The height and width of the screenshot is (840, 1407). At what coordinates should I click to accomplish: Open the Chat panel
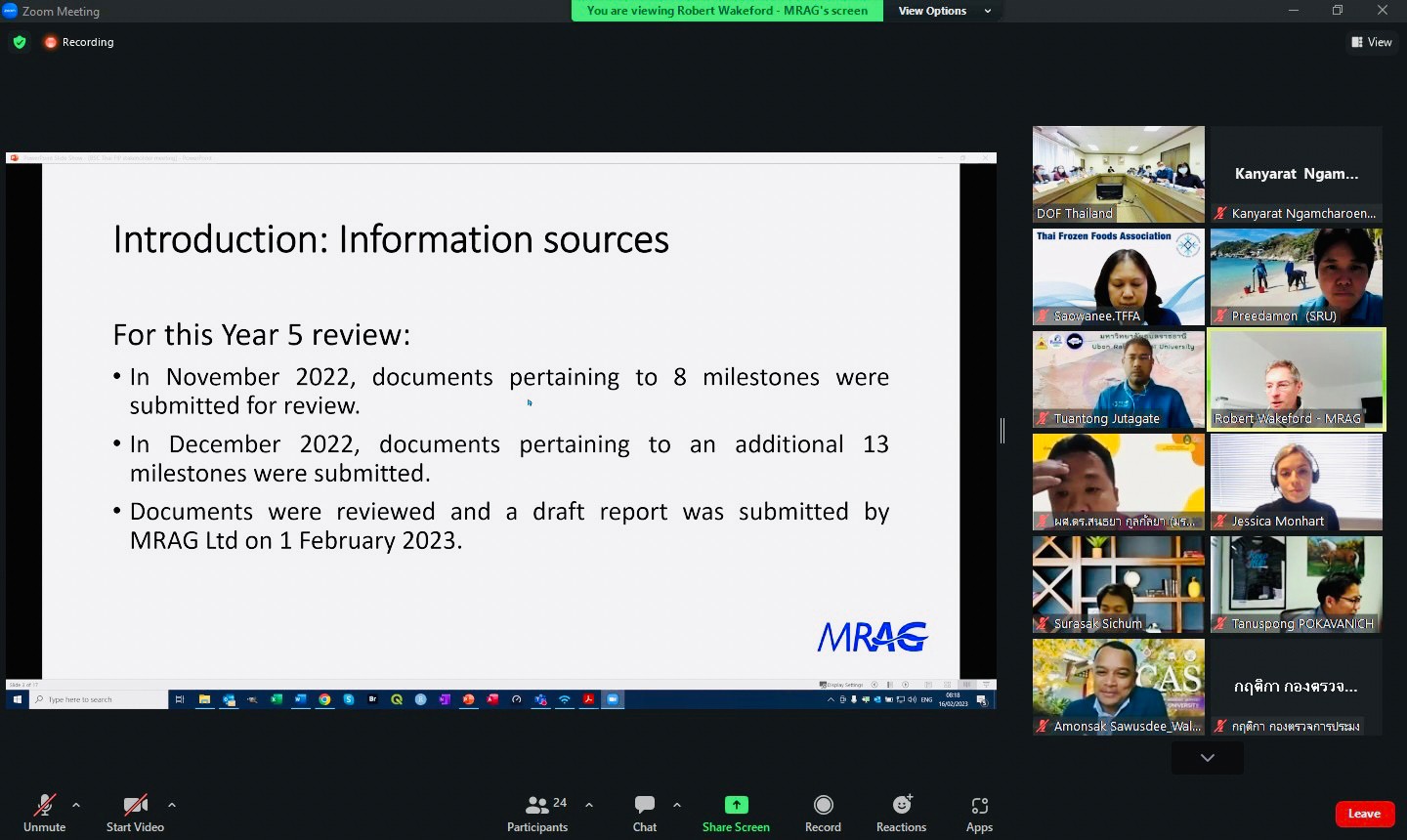(x=645, y=813)
